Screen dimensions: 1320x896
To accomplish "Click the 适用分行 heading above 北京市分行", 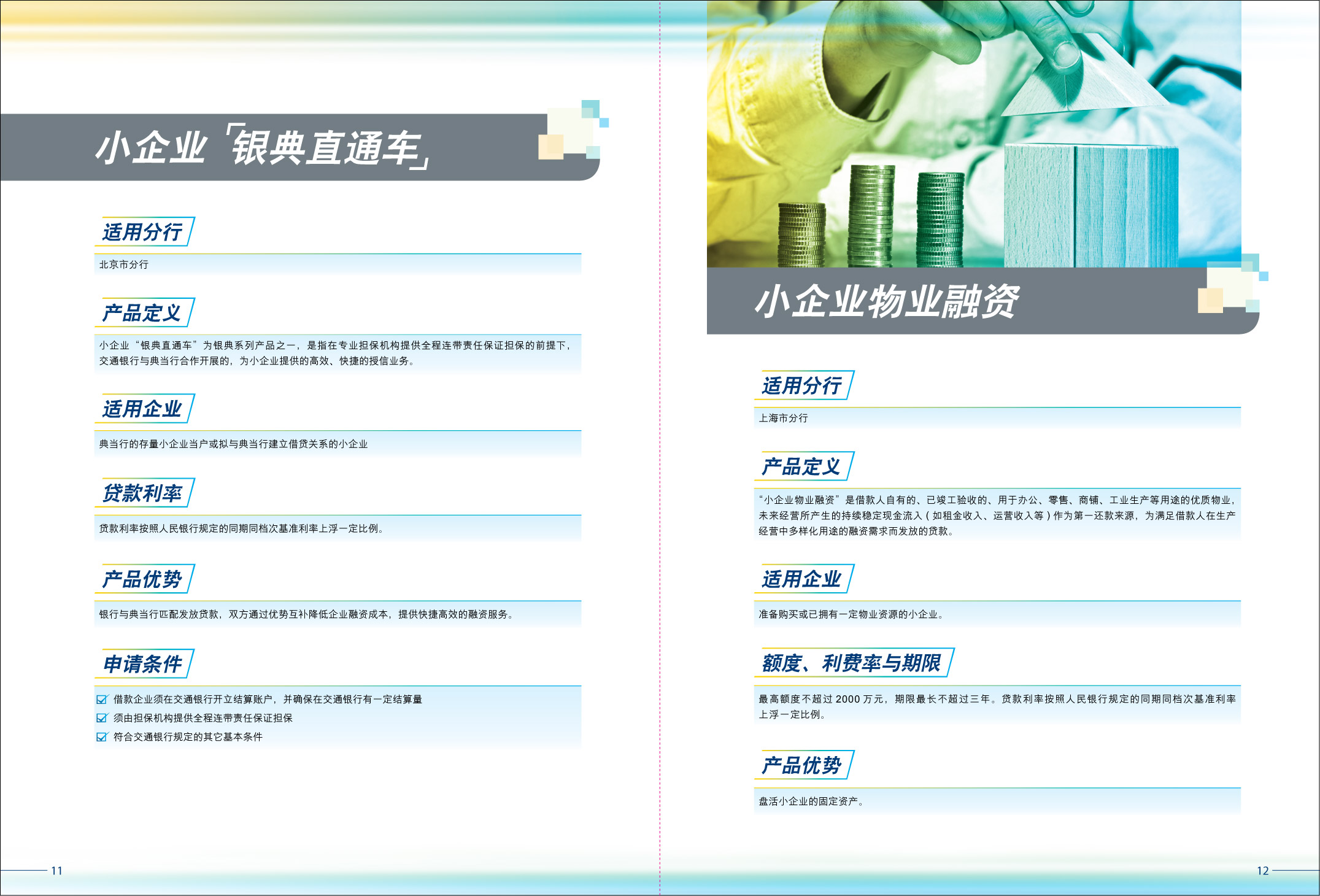I will tap(142, 232).
